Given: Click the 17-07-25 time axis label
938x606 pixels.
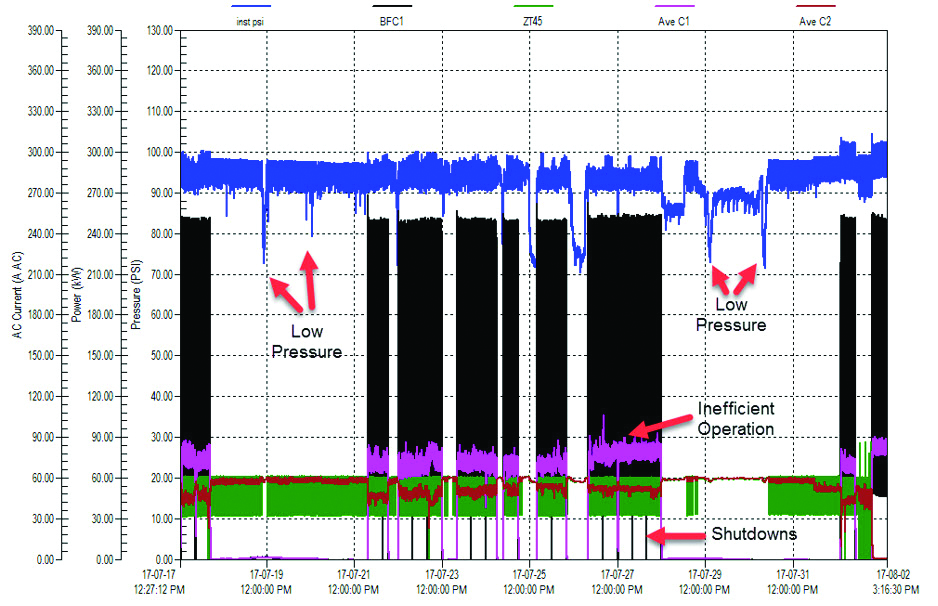Looking at the screenshot, I should (x=529, y=582).
